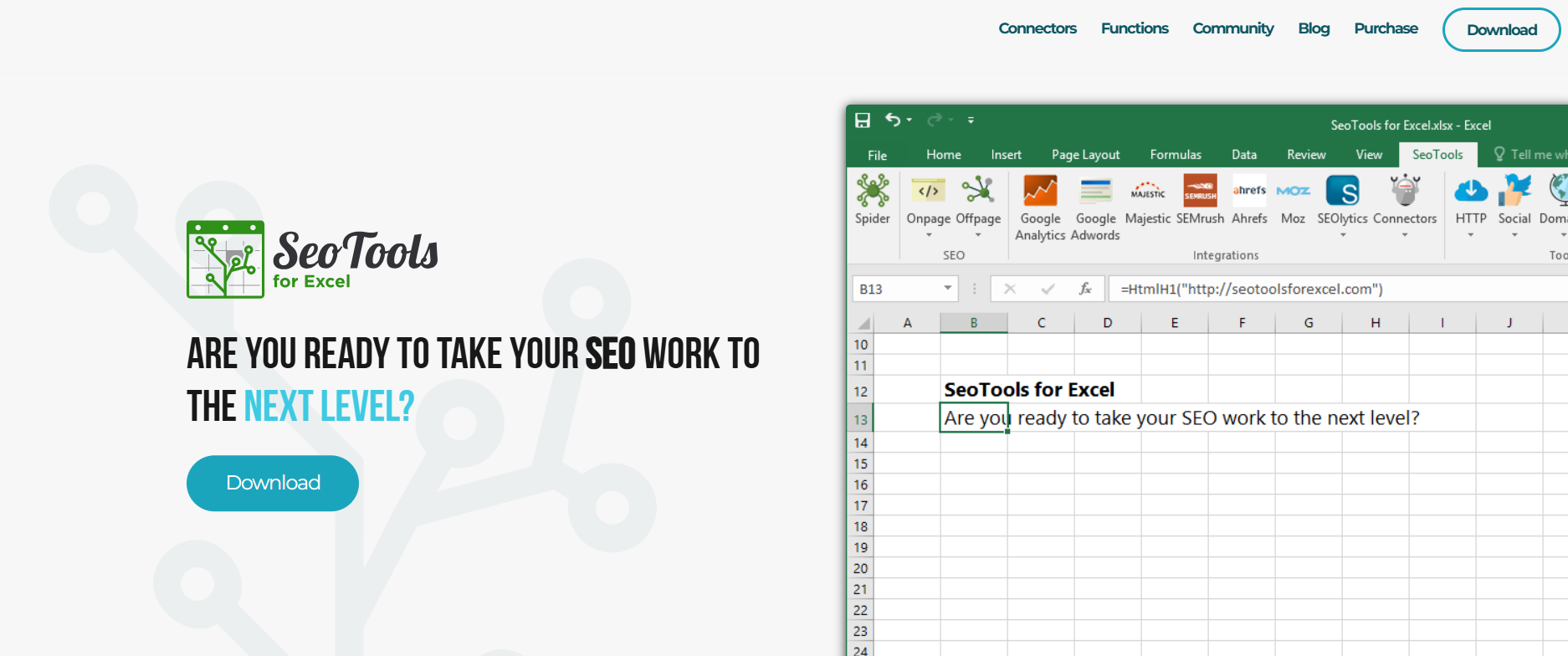Switch to the Formulas ribbon tab
The height and width of the screenshot is (656, 1568).
1176,155
